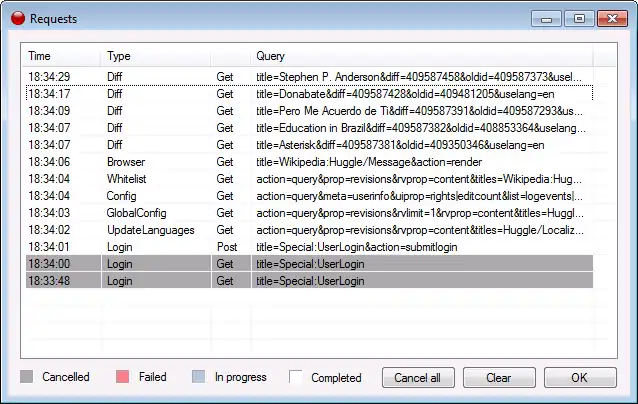Select the Login Post request row

(300, 246)
